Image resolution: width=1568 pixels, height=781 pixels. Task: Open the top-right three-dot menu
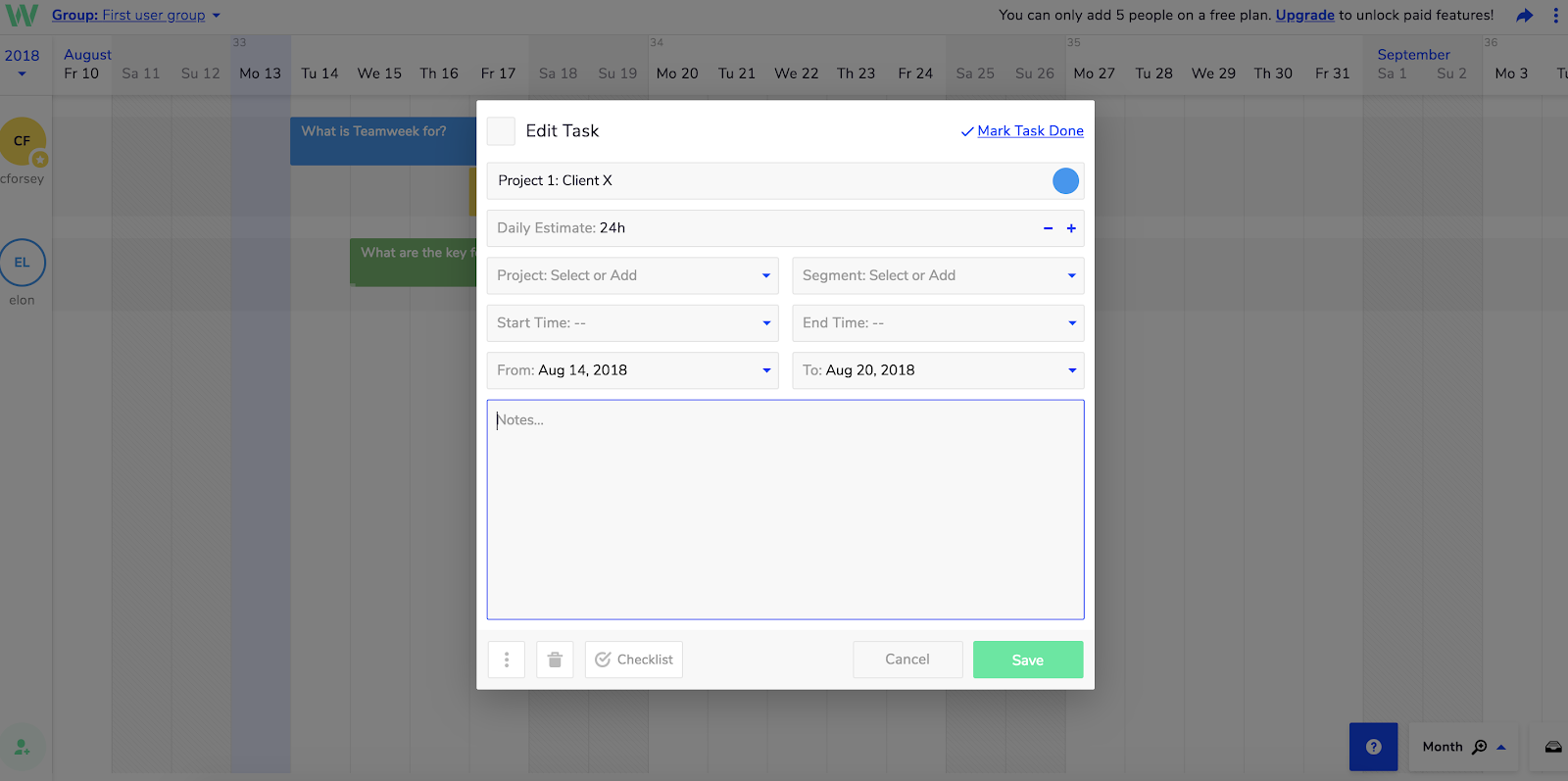click(x=1555, y=16)
